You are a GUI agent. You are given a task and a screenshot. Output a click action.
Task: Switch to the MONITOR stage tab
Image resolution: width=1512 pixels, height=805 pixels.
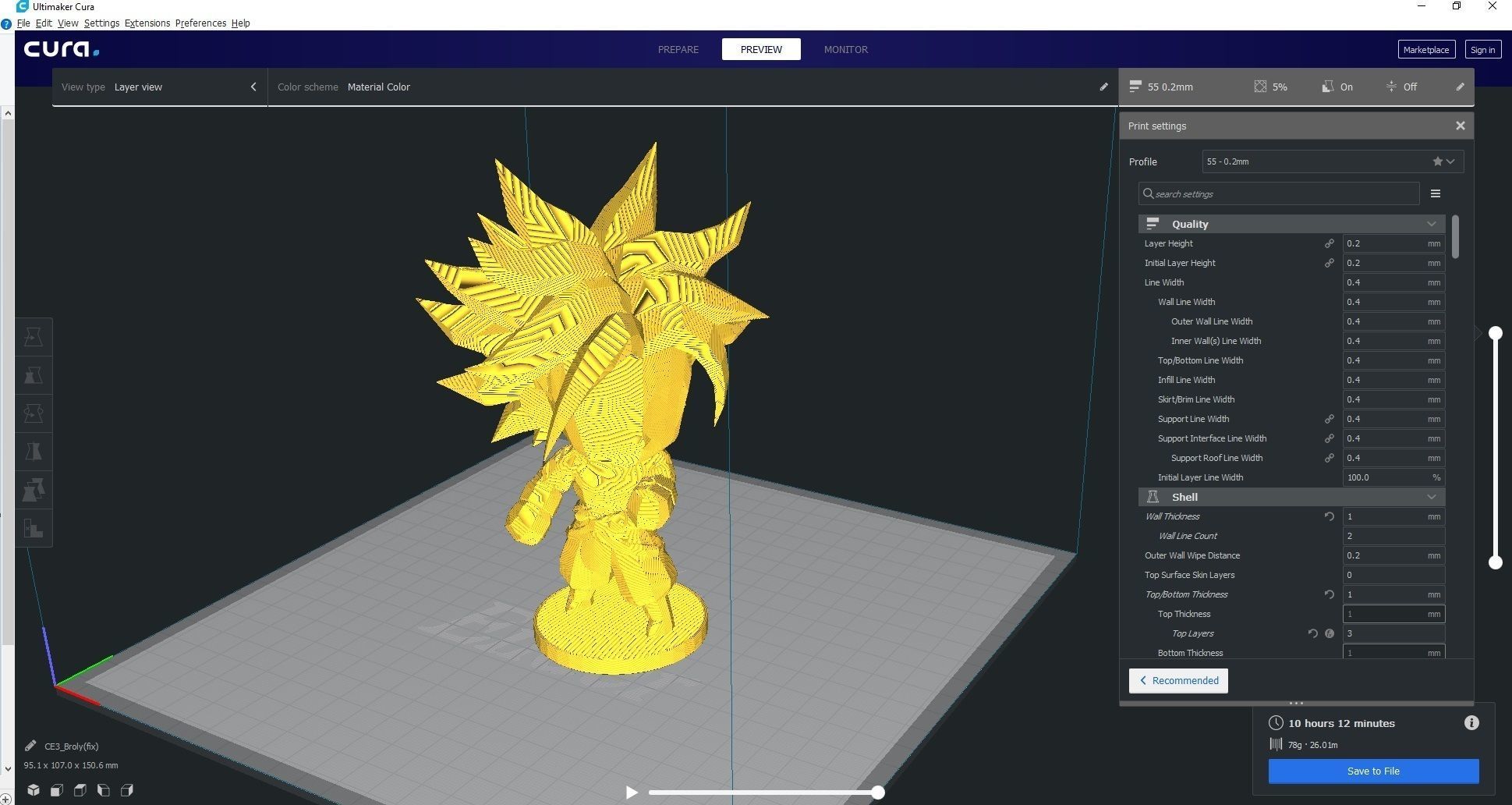[845, 49]
